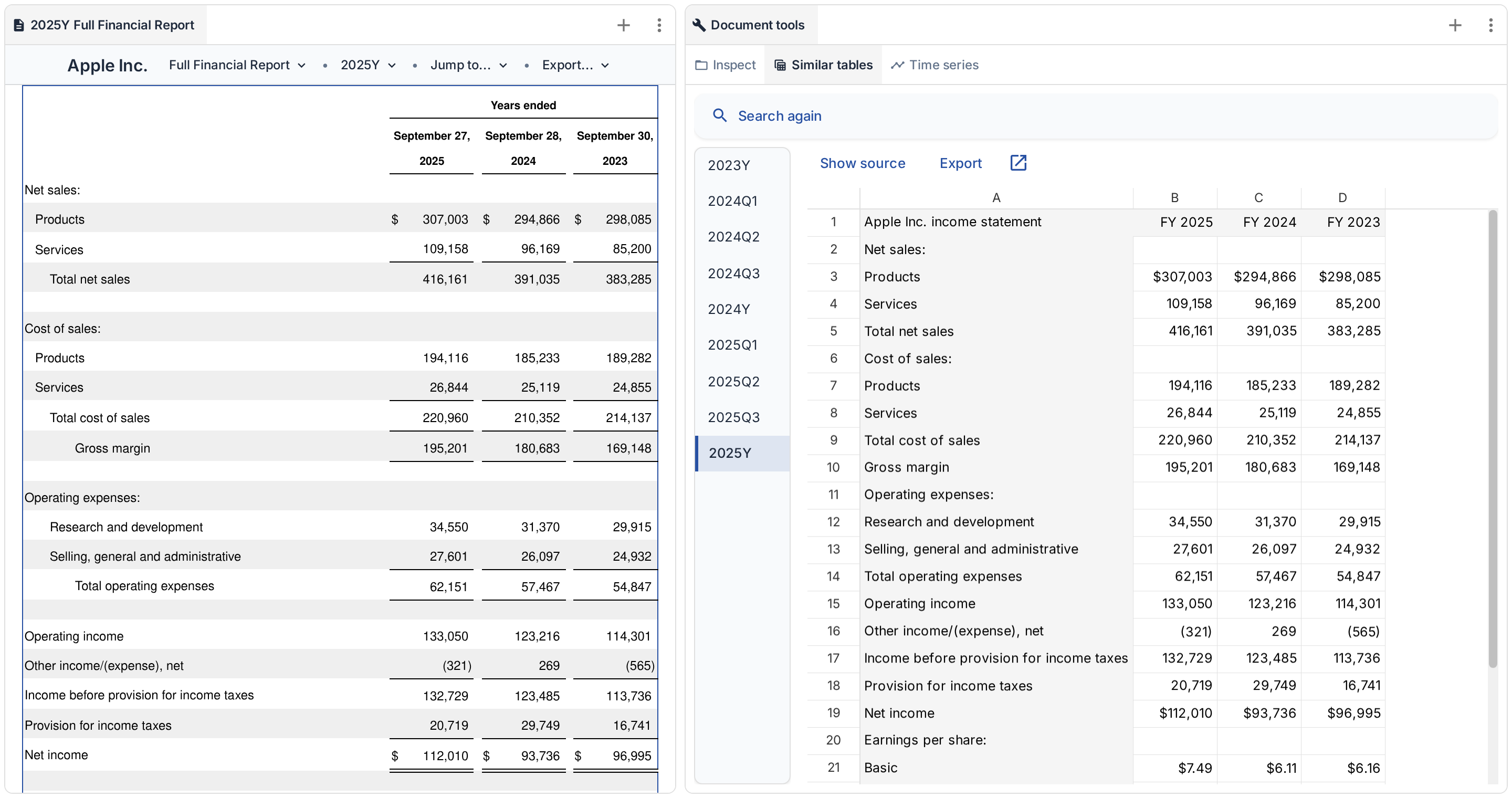Screen dimensions: 1512x798
Task: Click the Show source link
Action: [x=862, y=163]
